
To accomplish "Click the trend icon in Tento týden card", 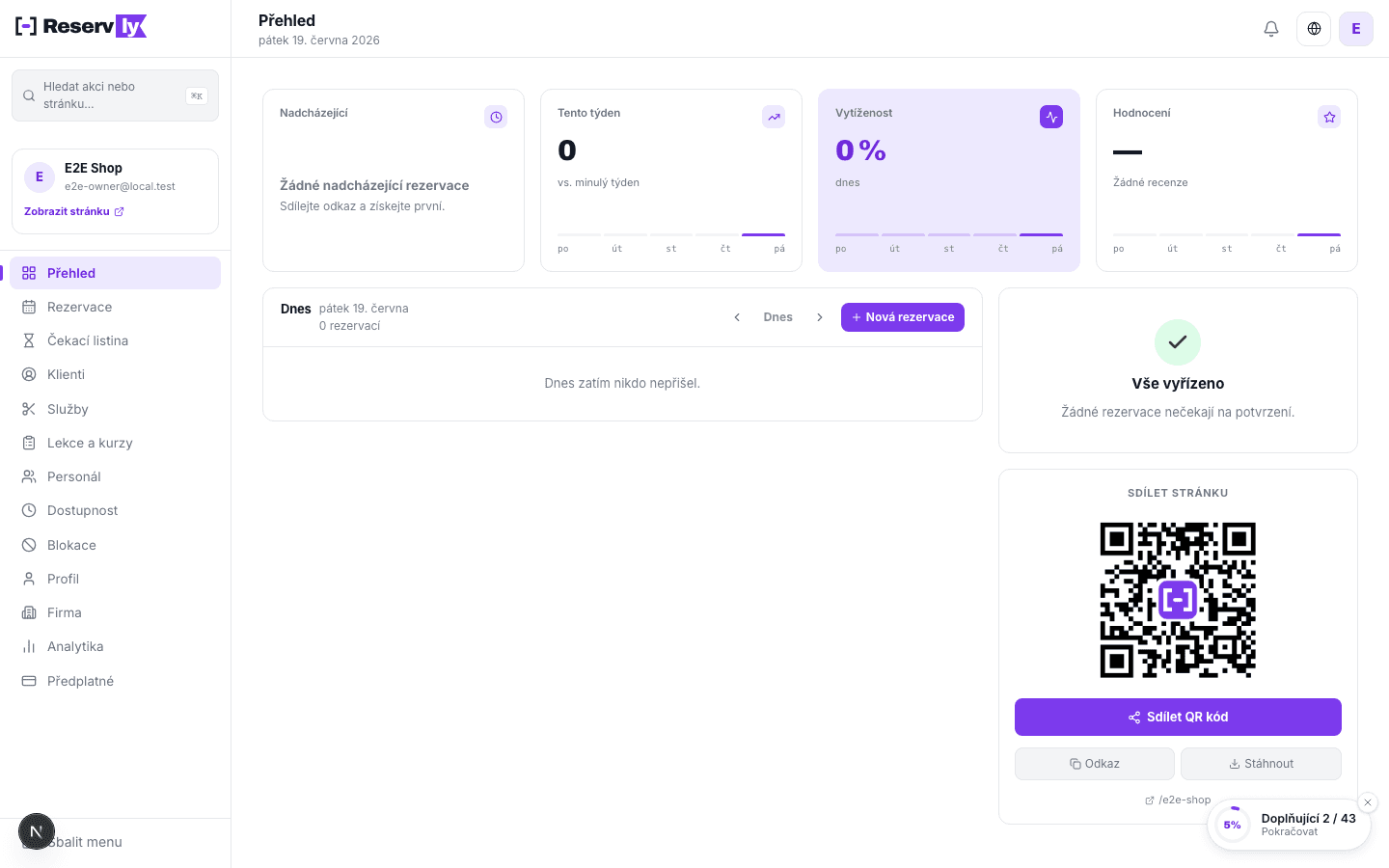I will pos(774,117).
